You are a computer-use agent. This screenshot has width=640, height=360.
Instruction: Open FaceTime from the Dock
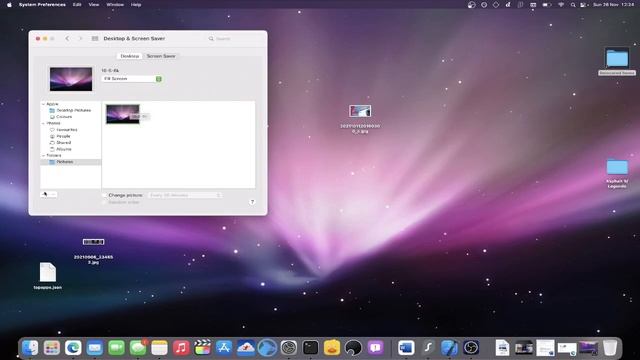pyautogui.click(x=116, y=348)
